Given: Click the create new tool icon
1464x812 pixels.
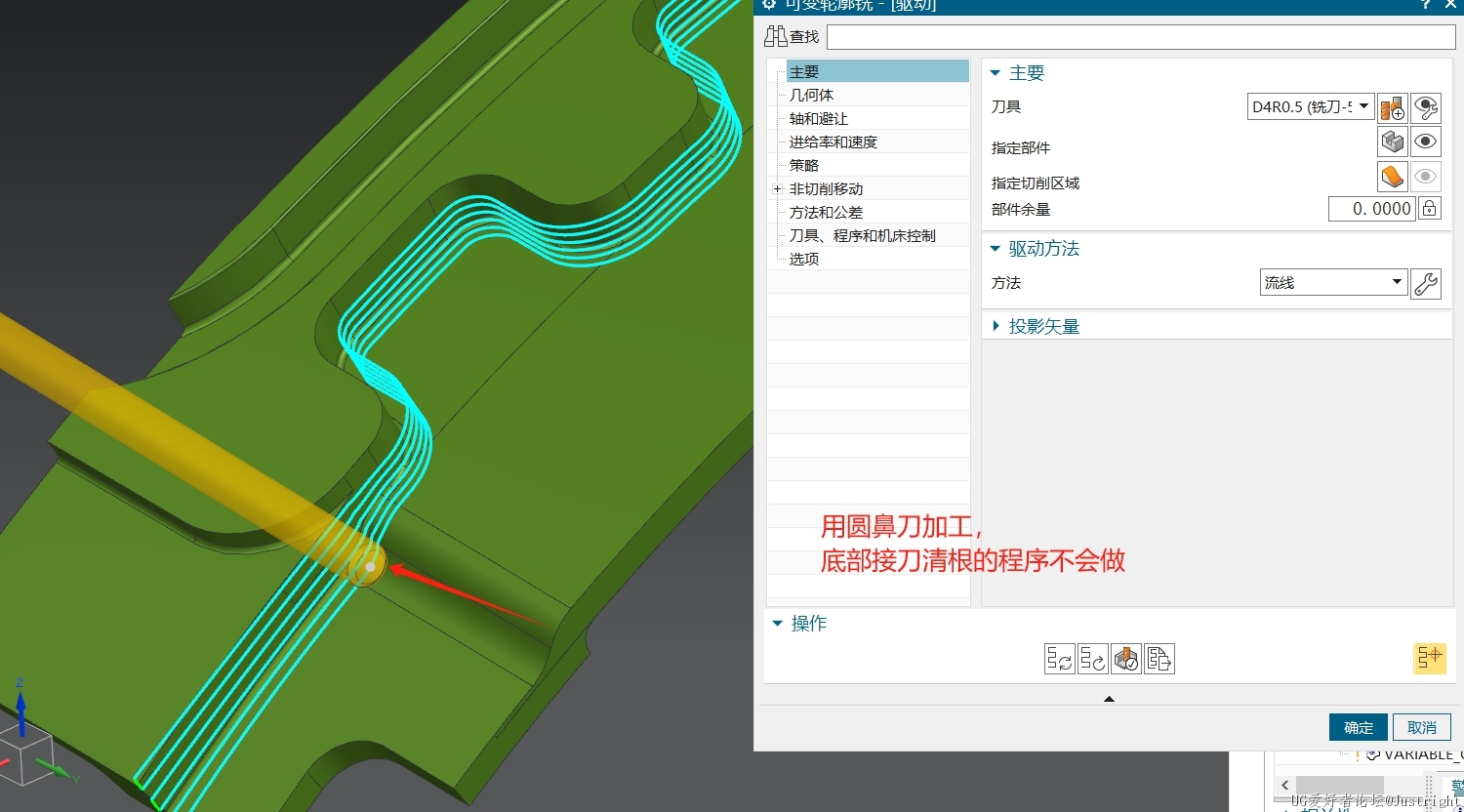Looking at the screenshot, I should click(1393, 107).
